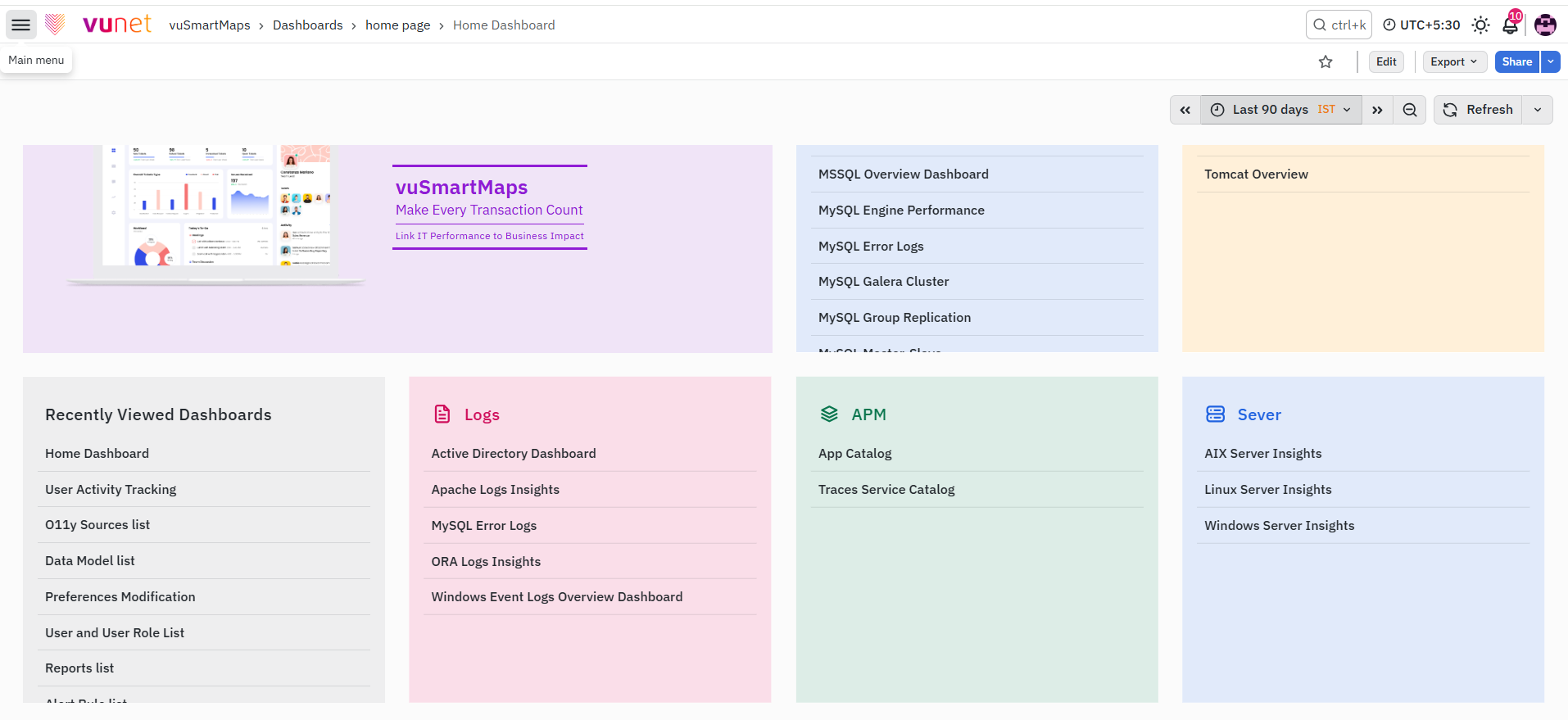This screenshot has height=720, width=1568.
Task: Click 'Make Every Transaction Count' tagline
Action: pos(489,211)
